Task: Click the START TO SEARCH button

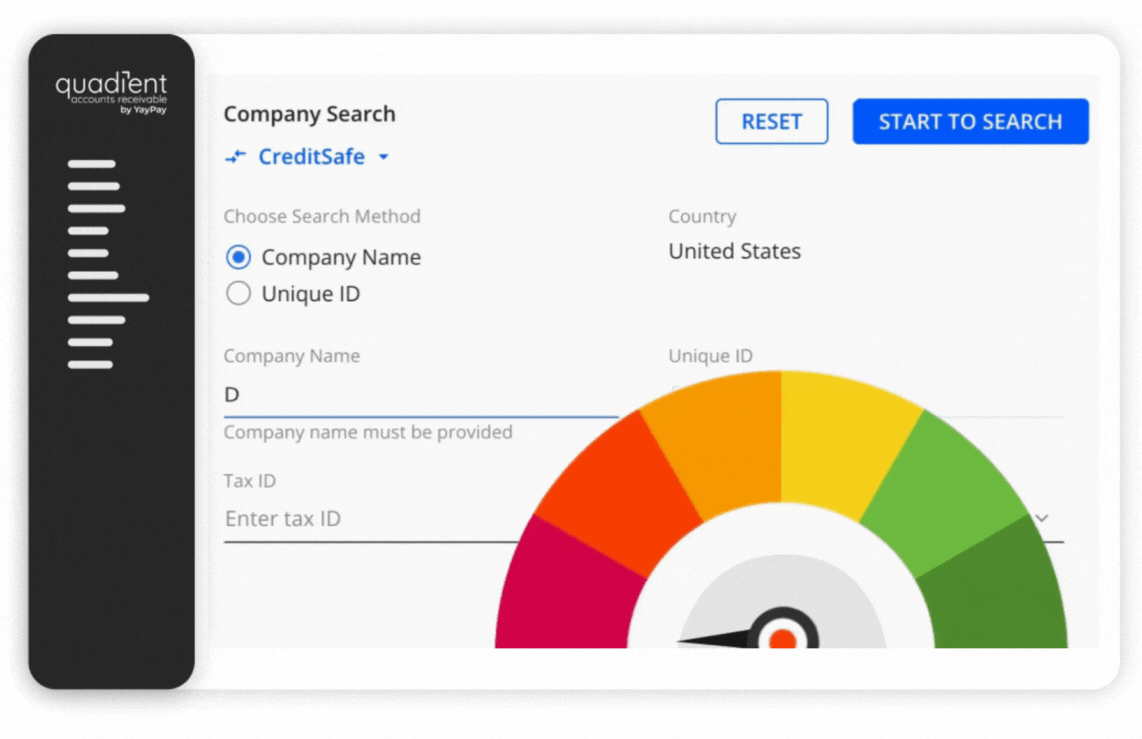Action: (x=969, y=121)
